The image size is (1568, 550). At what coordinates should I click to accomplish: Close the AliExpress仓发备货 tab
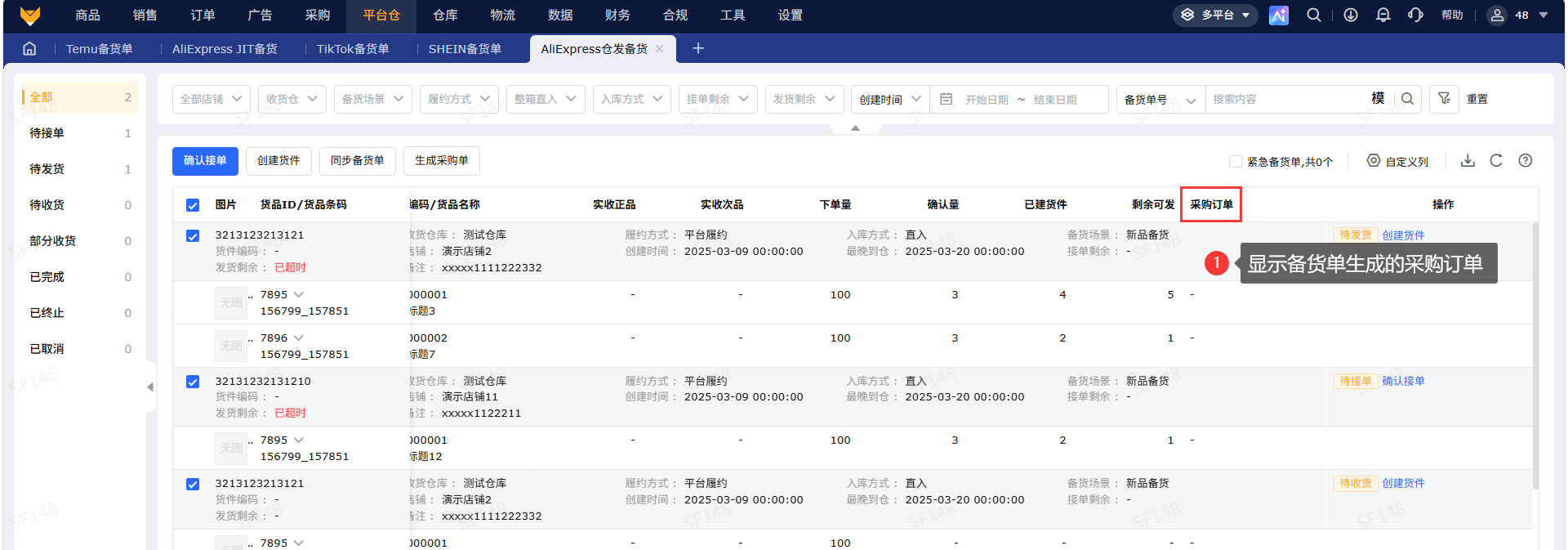[659, 49]
